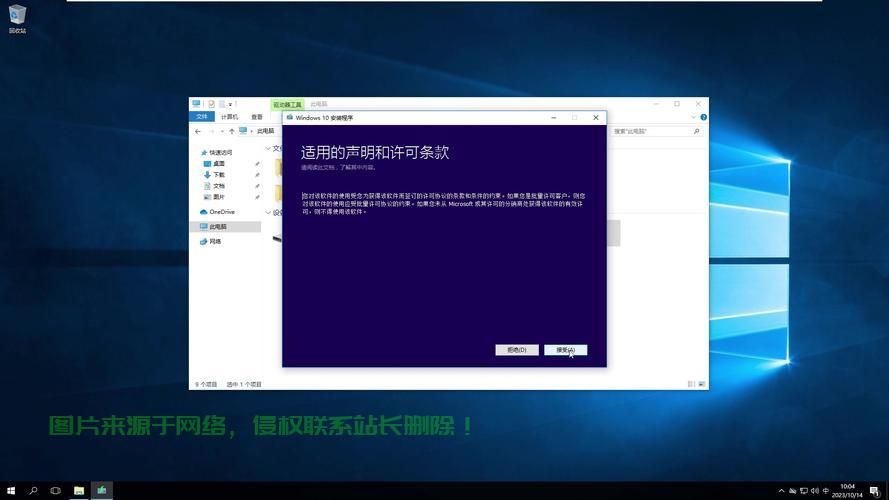Image resolution: width=889 pixels, height=500 pixels.
Task: Click Explorer up-one-level arrow
Action: (232, 131)
